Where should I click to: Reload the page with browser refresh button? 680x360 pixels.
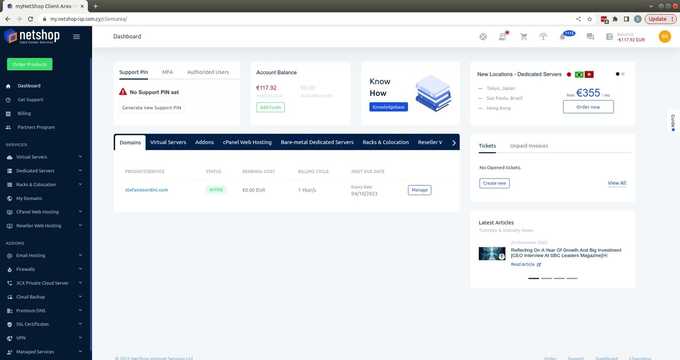(30, 19)
